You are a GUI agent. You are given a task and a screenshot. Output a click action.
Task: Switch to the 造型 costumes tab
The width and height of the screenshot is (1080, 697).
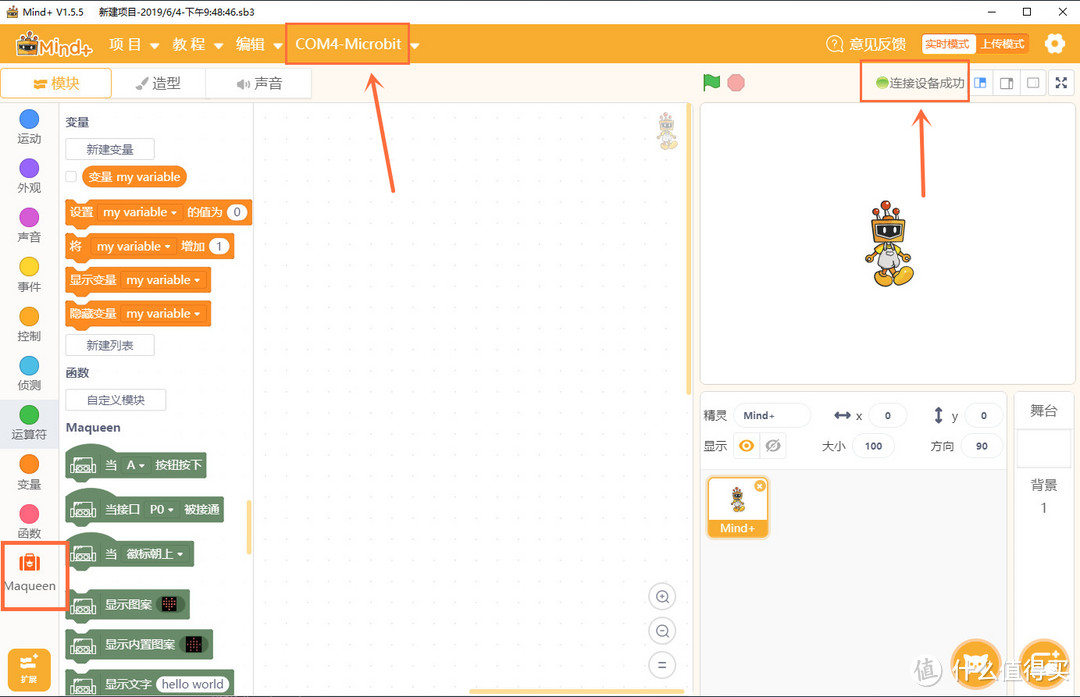[x=158, y=83]
